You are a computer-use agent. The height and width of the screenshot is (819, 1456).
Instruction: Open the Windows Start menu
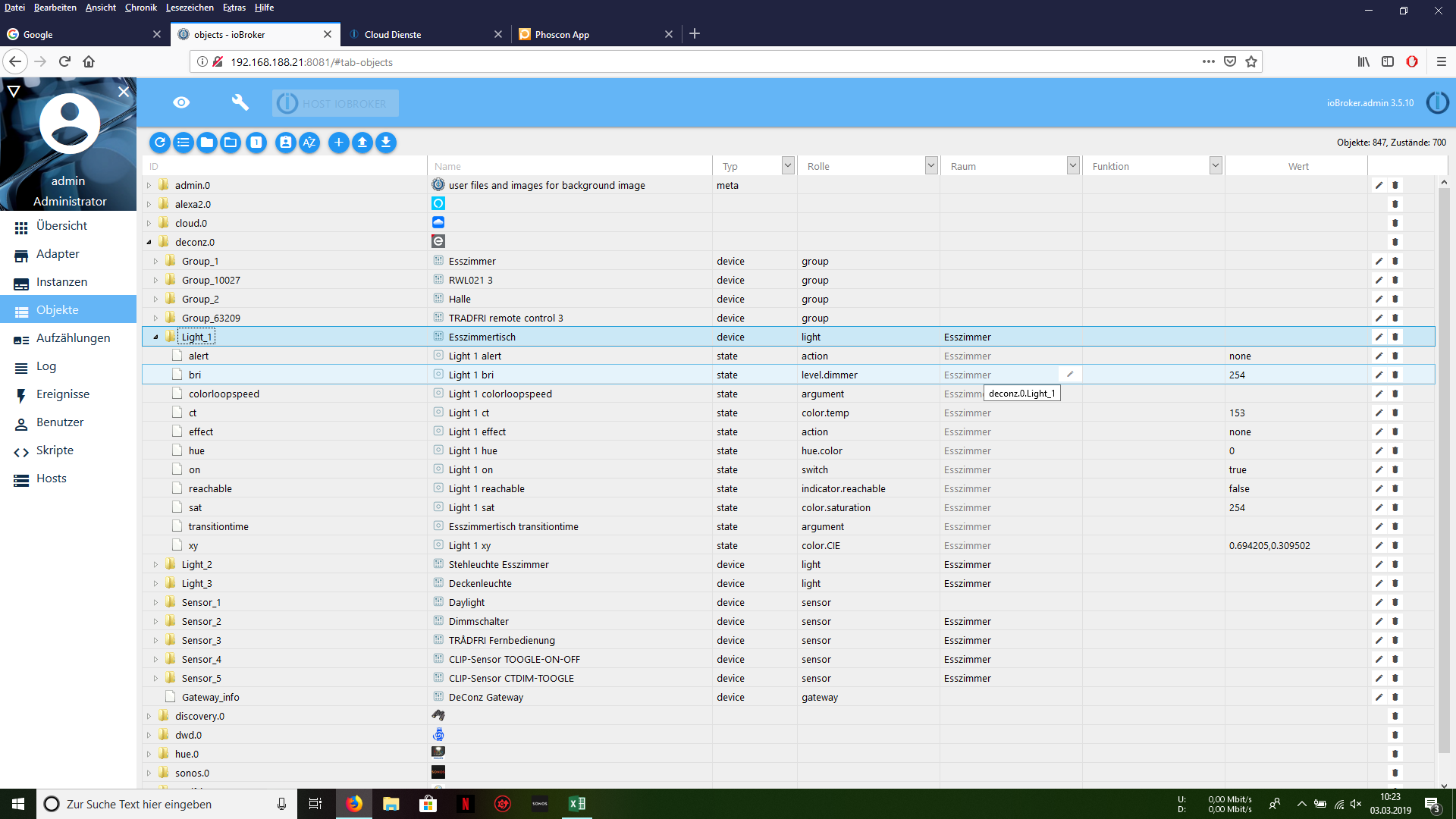pyautogui.click(x=18, y=804)
